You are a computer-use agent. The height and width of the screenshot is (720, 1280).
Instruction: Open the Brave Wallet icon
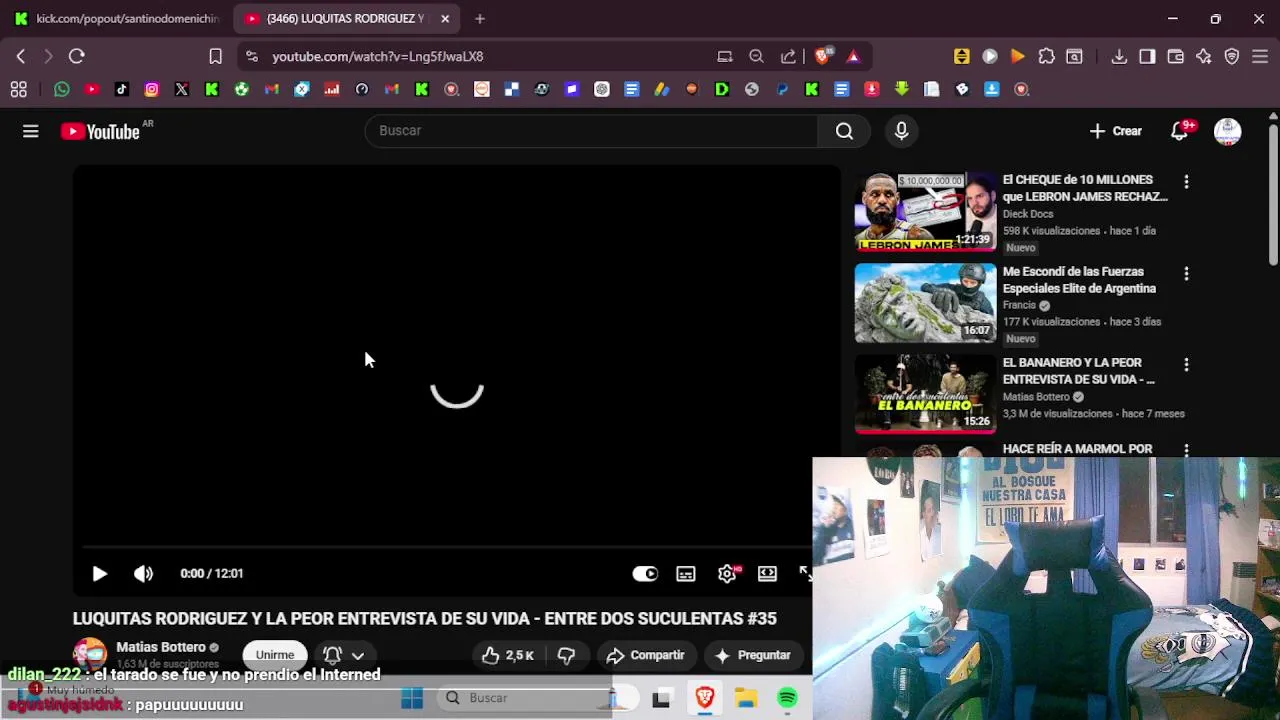[x=1175, y=57]
